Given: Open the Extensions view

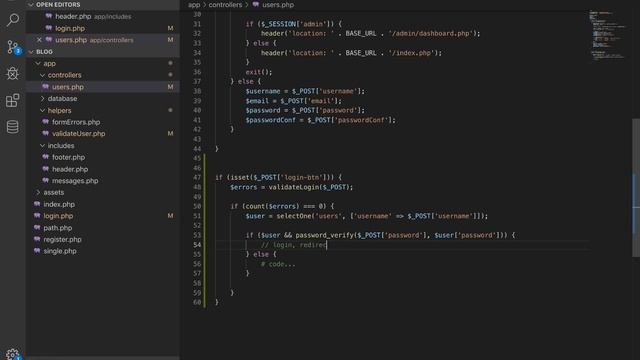Looking at the screenshot, I should (x=13, y=100).
